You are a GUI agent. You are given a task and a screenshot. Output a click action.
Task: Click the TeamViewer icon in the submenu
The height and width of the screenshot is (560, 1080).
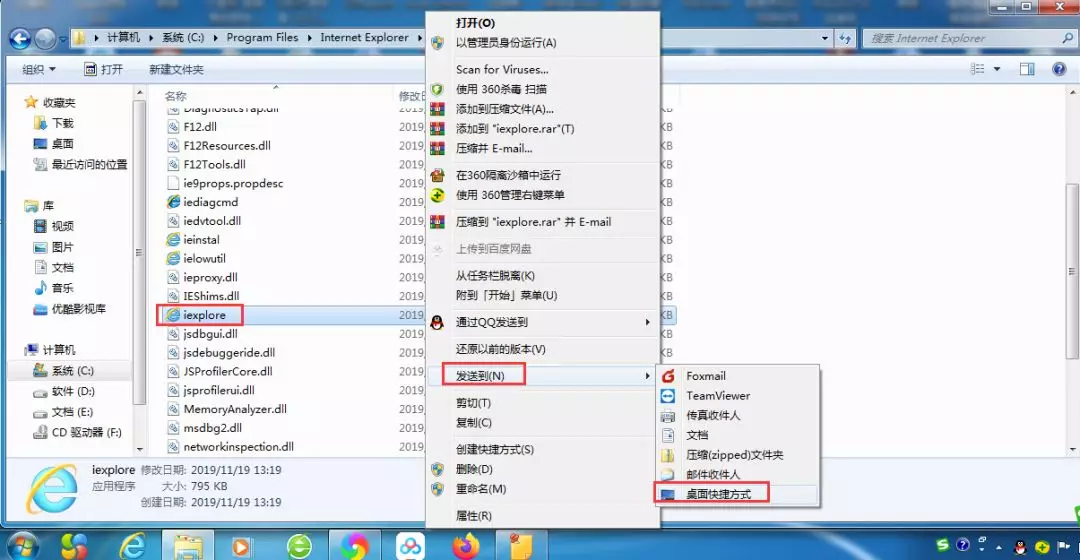coord(668,396)
